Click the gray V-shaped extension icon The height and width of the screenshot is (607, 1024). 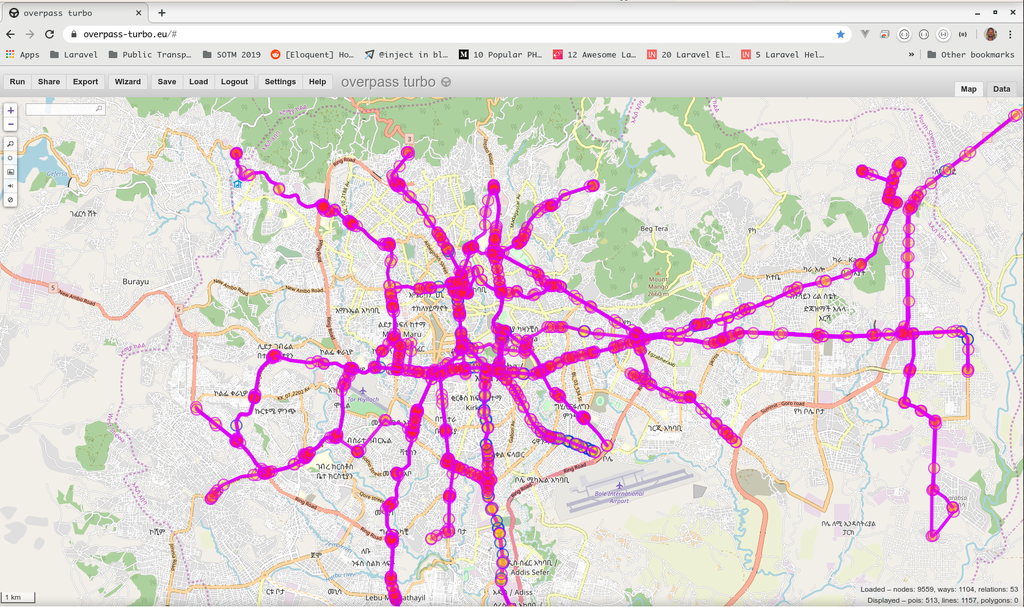point(865,34)
